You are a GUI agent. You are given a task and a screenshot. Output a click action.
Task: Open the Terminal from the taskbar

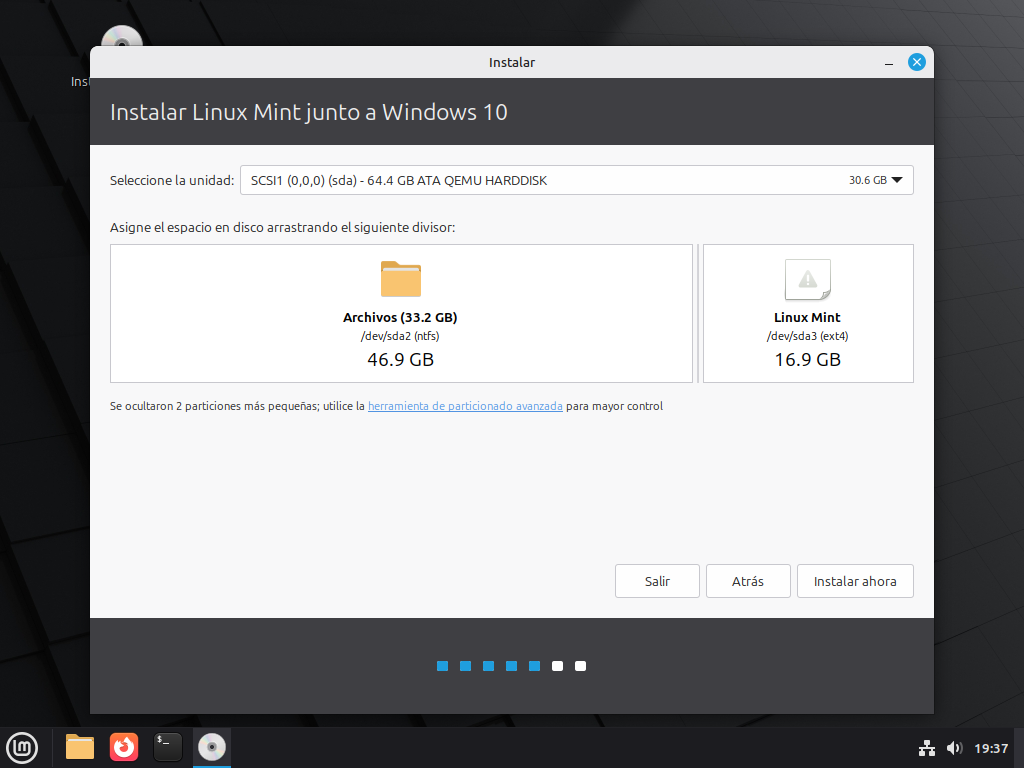point(168,747)
